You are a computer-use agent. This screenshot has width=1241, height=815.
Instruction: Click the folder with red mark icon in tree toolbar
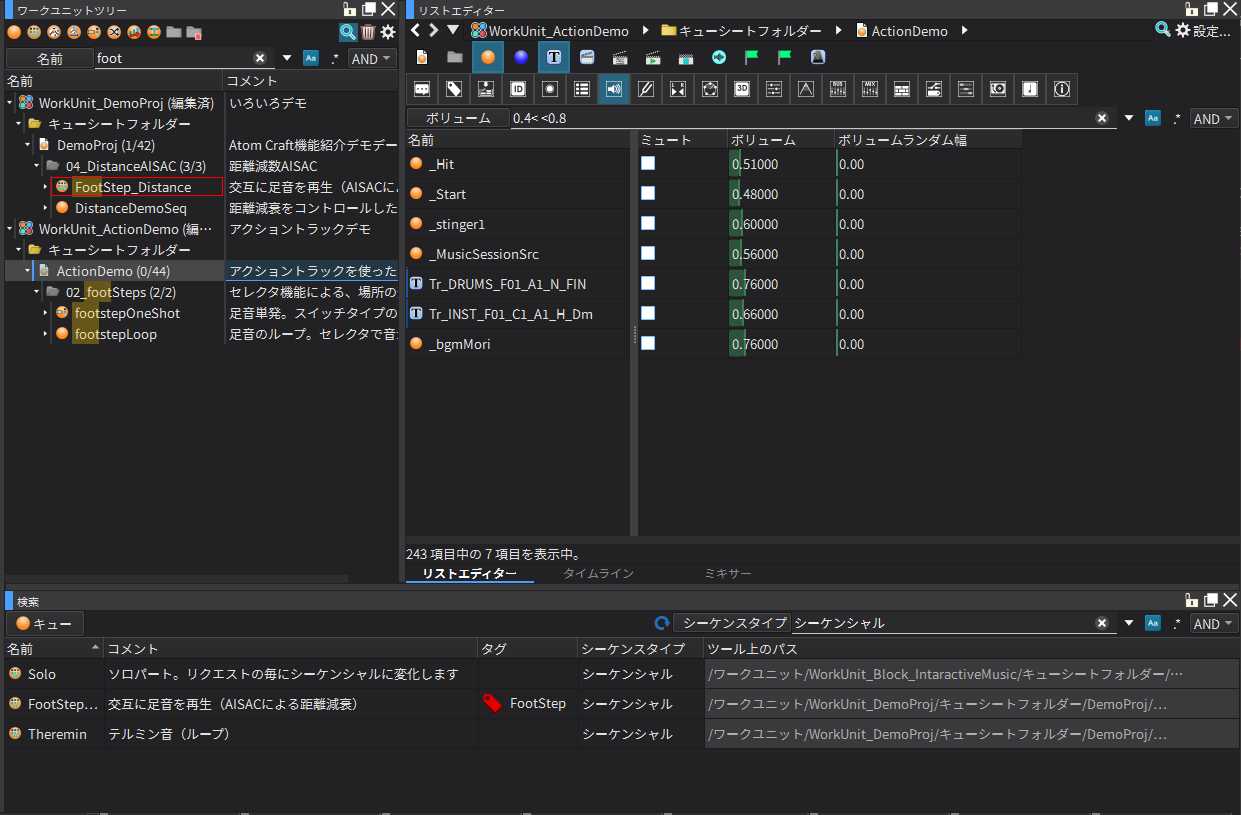194,32
